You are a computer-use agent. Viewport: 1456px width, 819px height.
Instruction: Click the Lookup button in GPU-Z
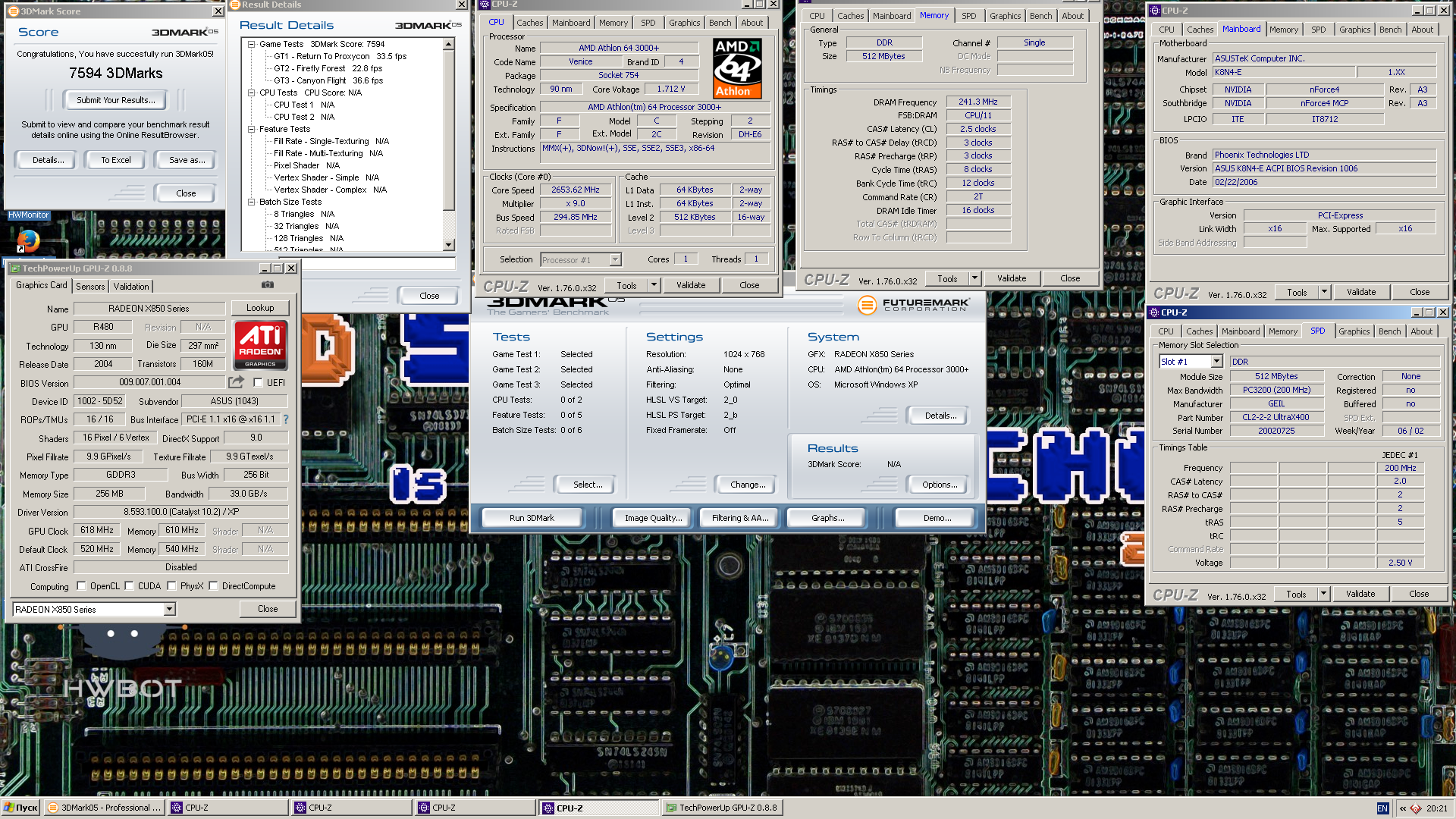pos(260,308)
